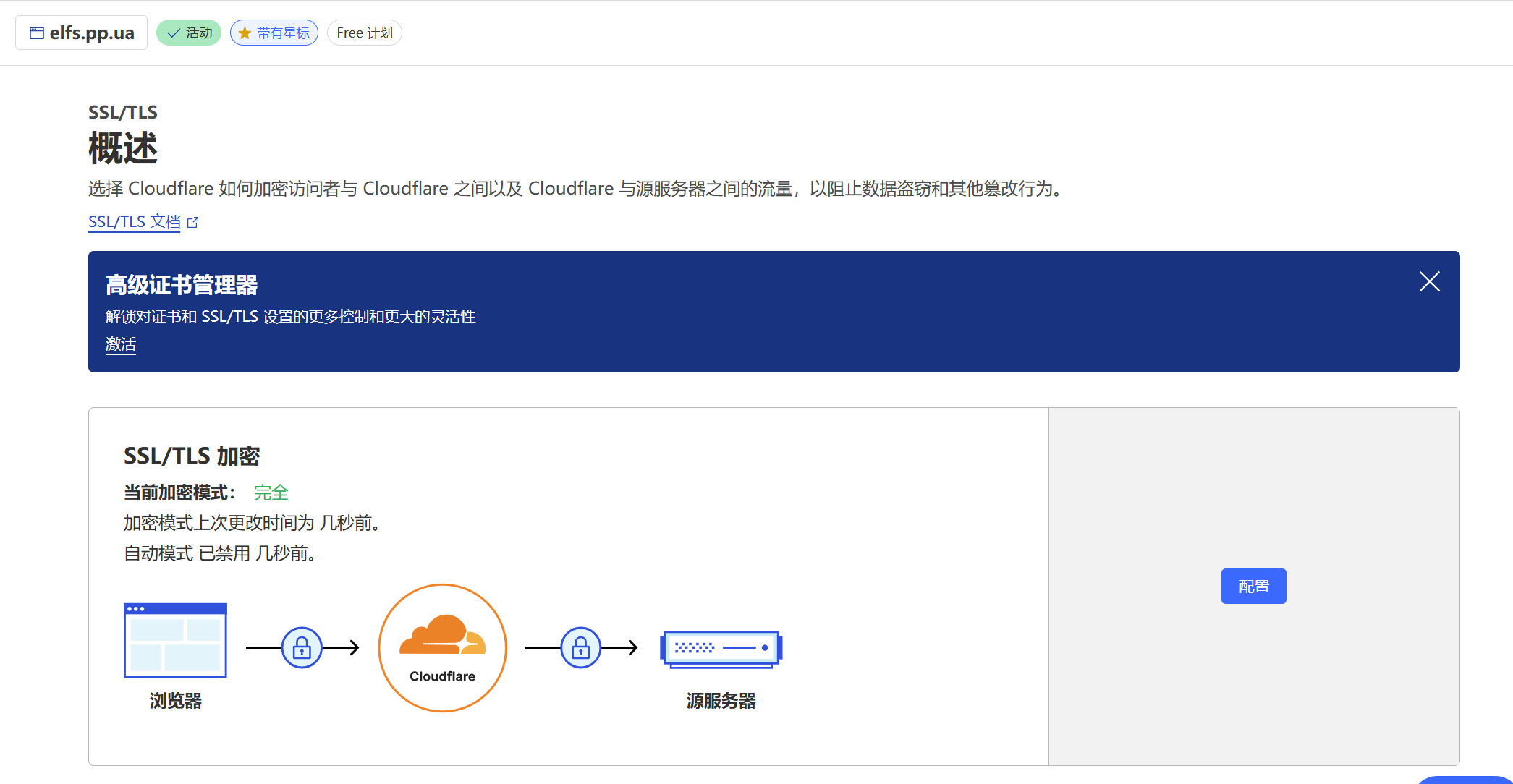
Task: Click the 源服务器 label under the diagram
Action: [x=721, y=700]
